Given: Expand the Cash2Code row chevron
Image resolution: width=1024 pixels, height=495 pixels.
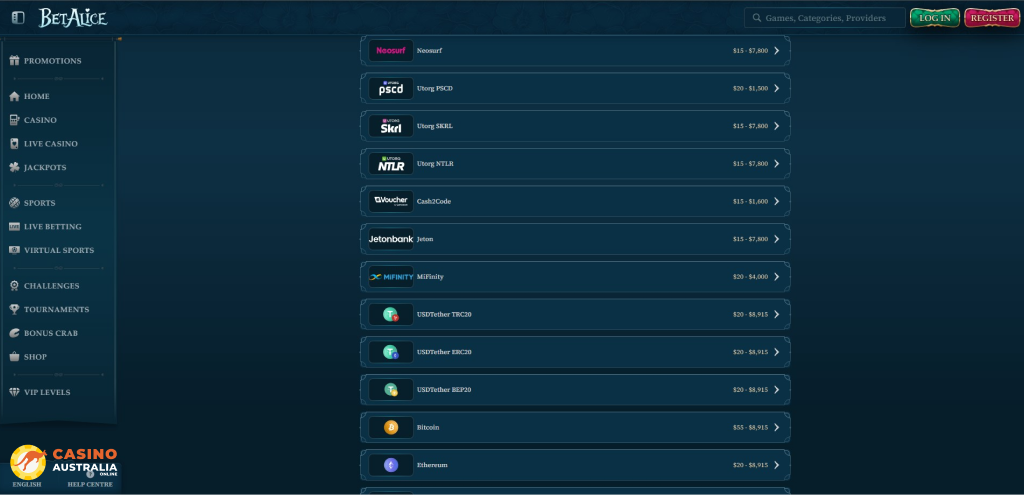Looking at the screenshot, I should tap(776, 201).
